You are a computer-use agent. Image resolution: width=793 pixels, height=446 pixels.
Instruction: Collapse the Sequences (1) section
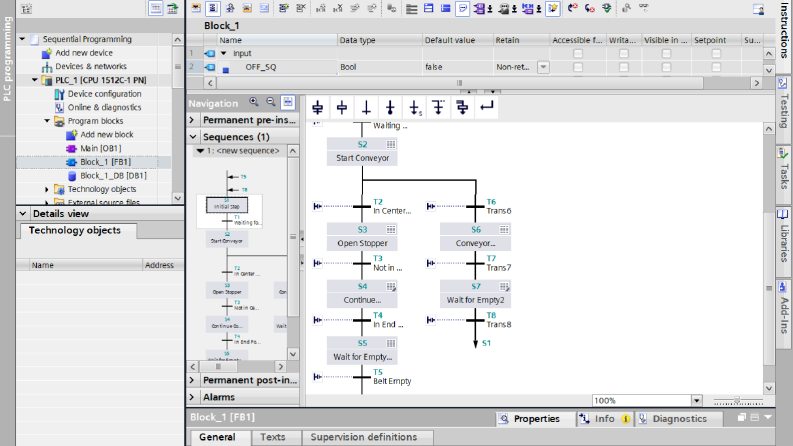coord(193,137)
